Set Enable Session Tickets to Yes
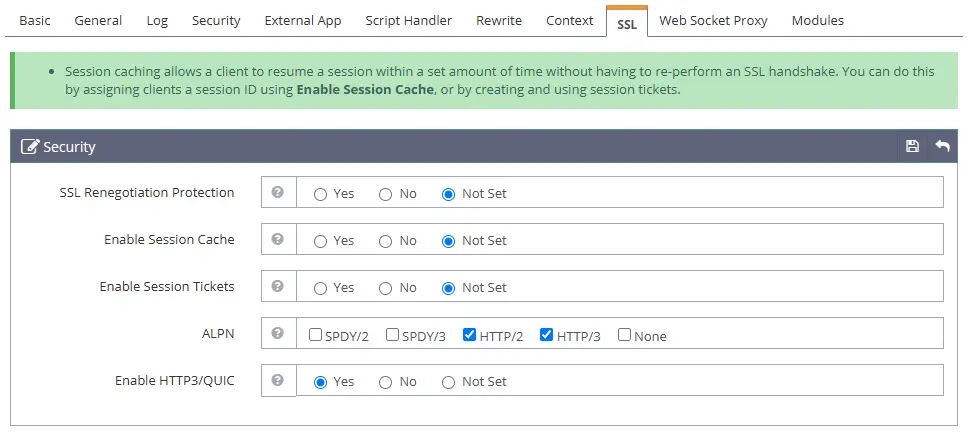967x440 pixels. point(320,288)
